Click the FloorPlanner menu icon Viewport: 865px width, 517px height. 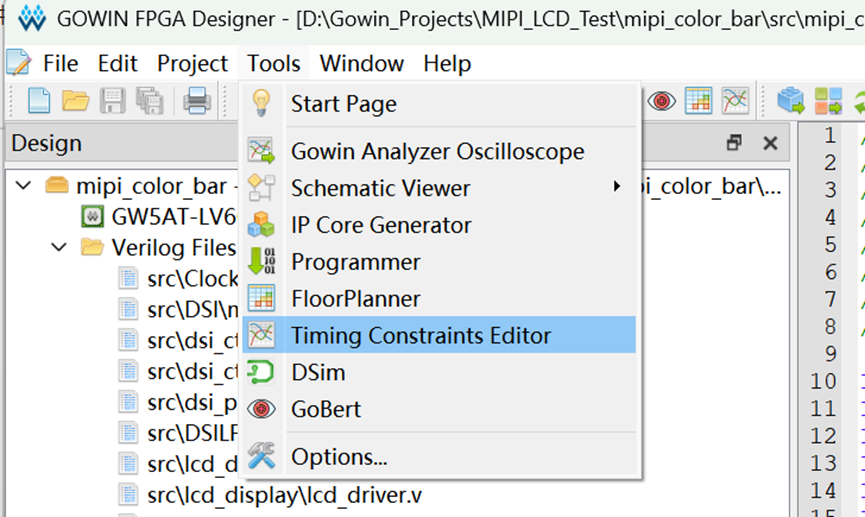click(261, 299)
